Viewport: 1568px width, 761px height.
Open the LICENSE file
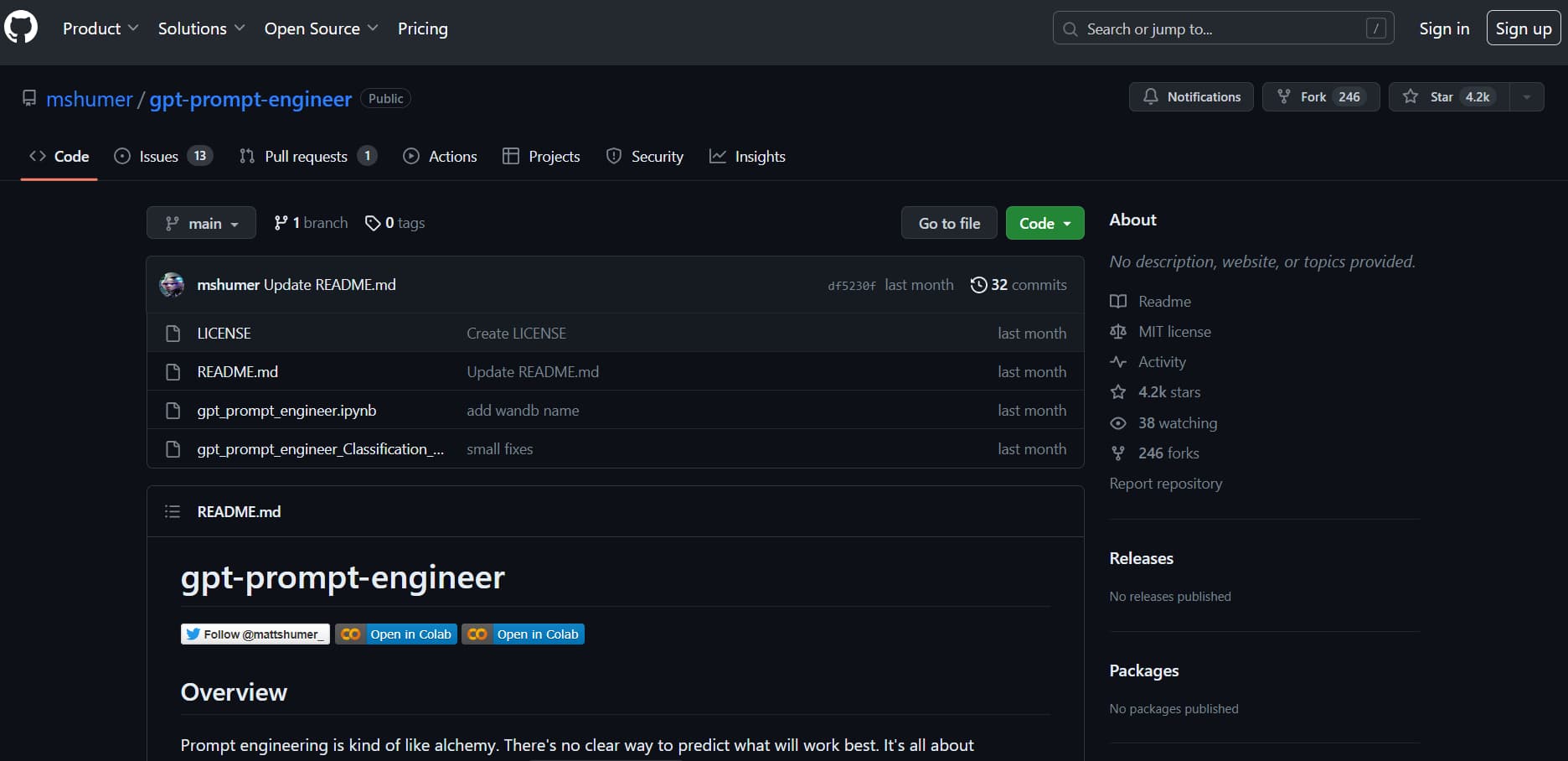224,334
